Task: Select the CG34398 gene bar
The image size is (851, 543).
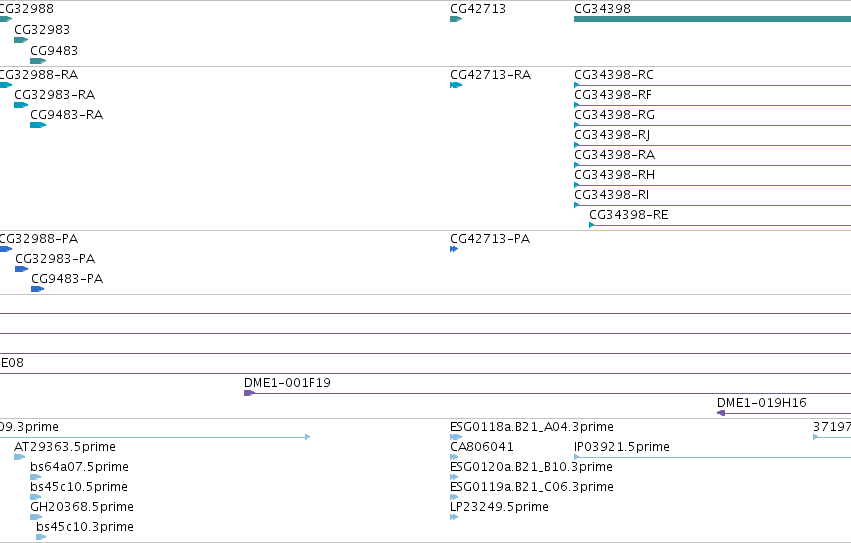Action: 712,19
